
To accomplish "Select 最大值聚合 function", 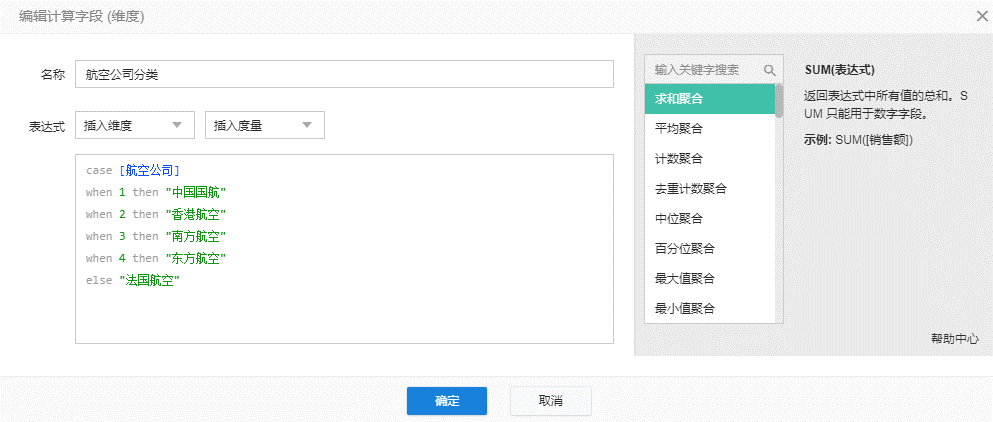I will click(709, 279).
